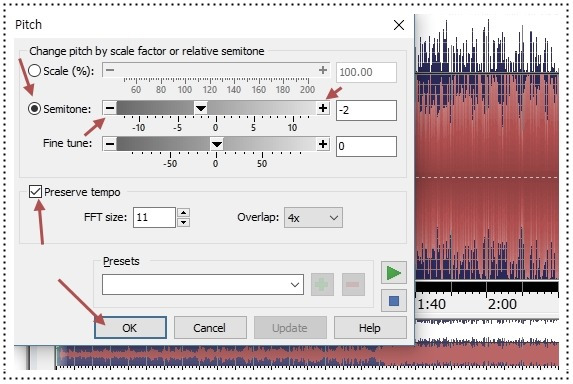This screenshot has height=384, width=573.
Task: Click the Semitone value field showing -2
Action: (366, 110)
